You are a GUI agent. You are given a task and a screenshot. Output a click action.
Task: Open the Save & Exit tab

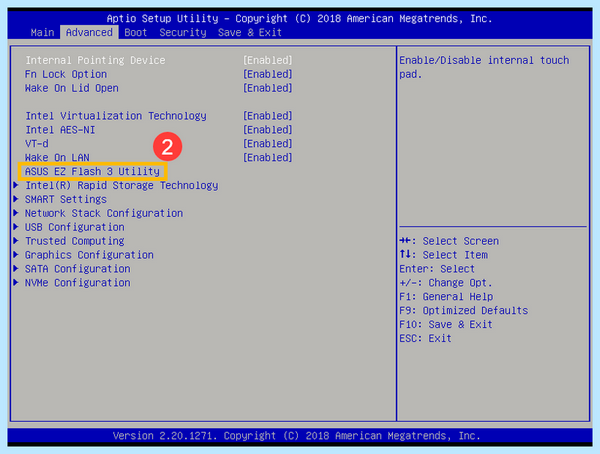click(x=249, y=33)
